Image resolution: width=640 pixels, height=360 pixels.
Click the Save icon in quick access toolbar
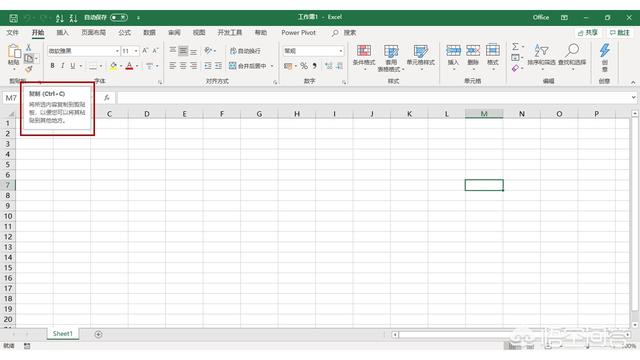[13, 18]
